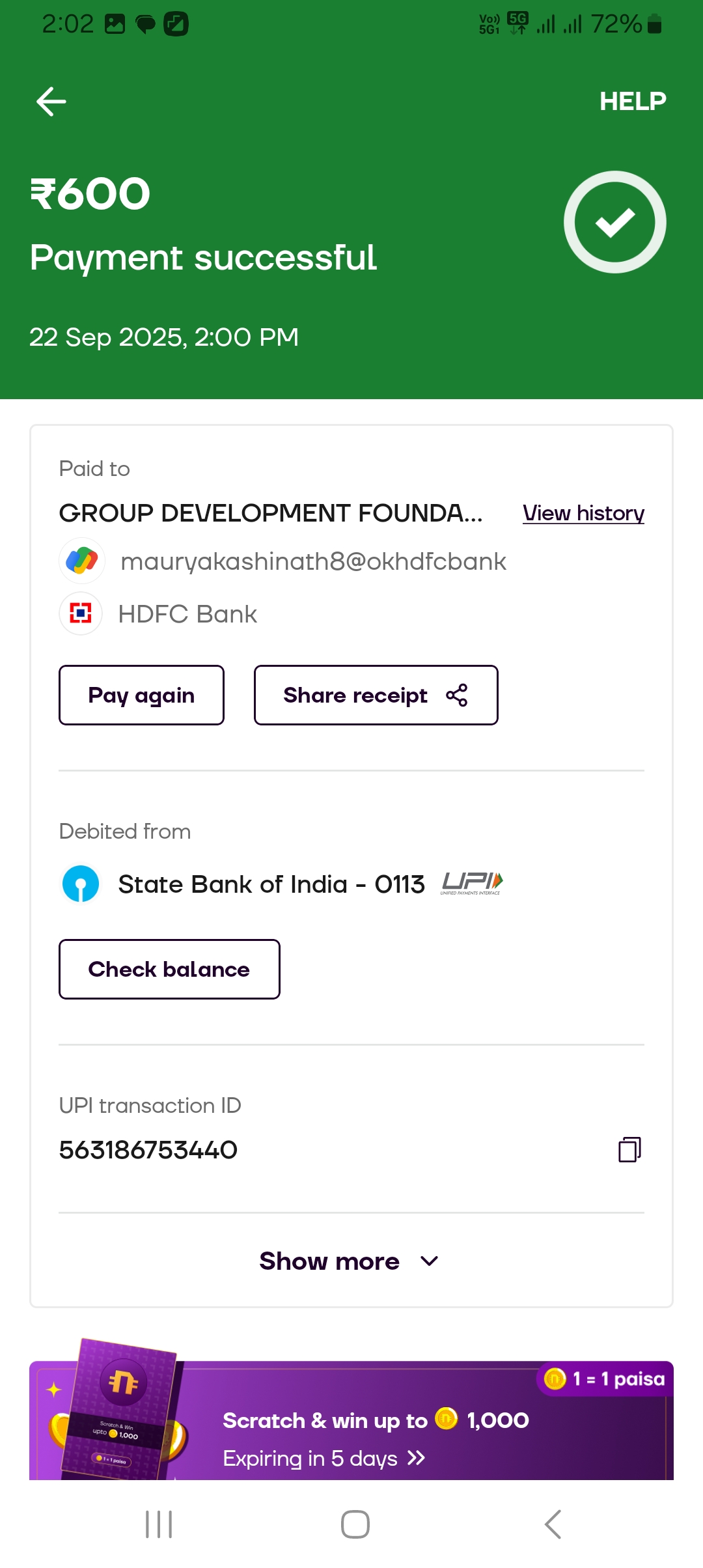Tap the Google Pay logo icon
Viewport: 703px width, 1568px height.
[82, 561]
